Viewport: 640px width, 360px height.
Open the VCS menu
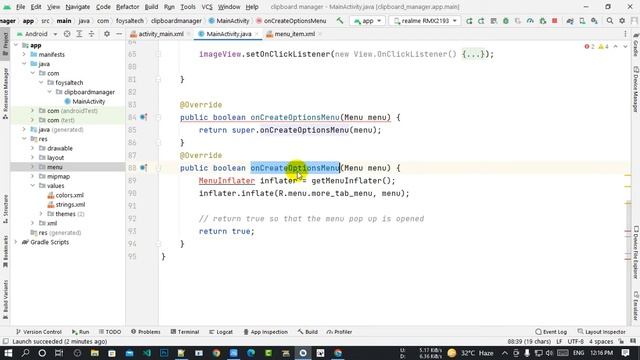point(207,7)
